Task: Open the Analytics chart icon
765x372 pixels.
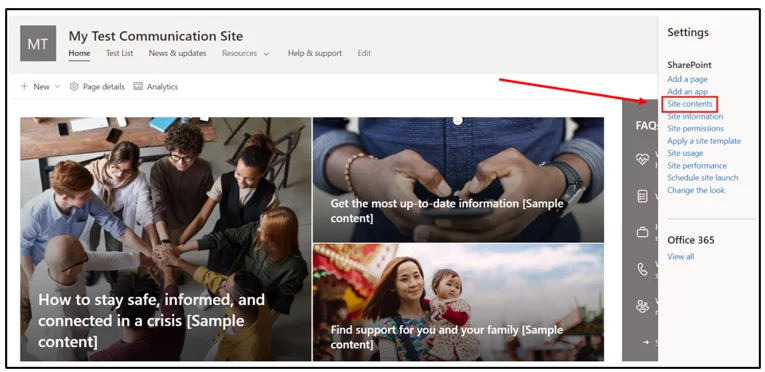Action: (138, 86)
